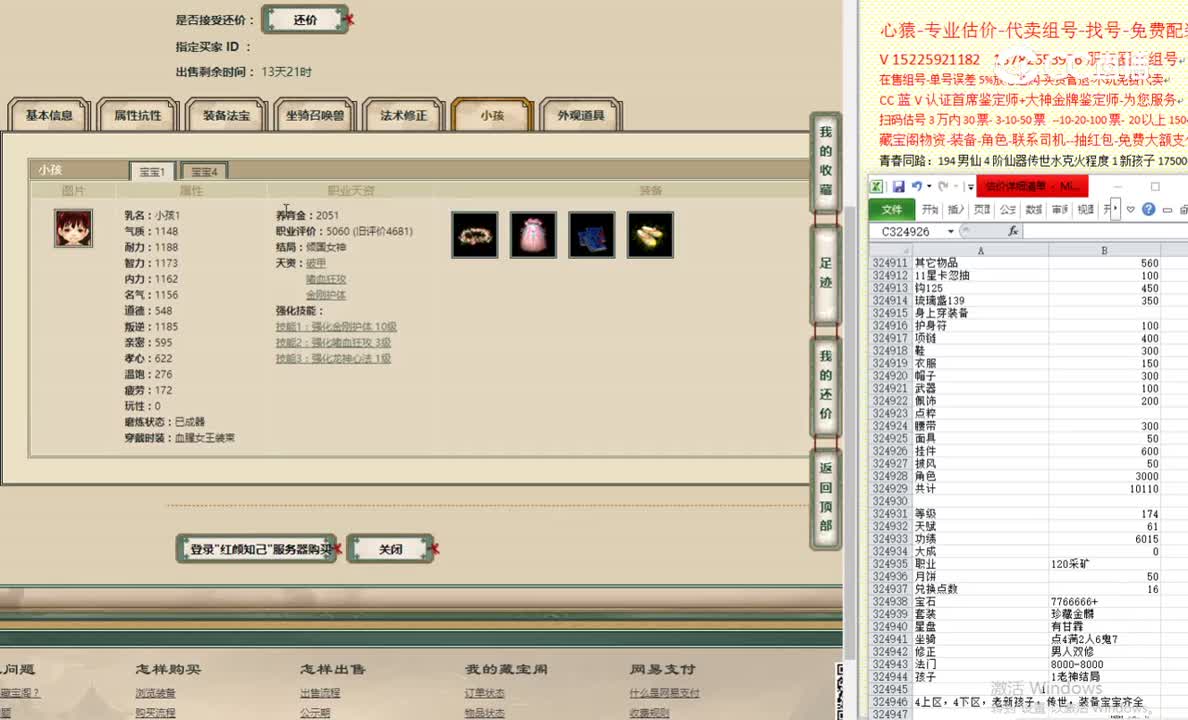
Task: Open the Undo history dropdown arrow
Action: 929,187
